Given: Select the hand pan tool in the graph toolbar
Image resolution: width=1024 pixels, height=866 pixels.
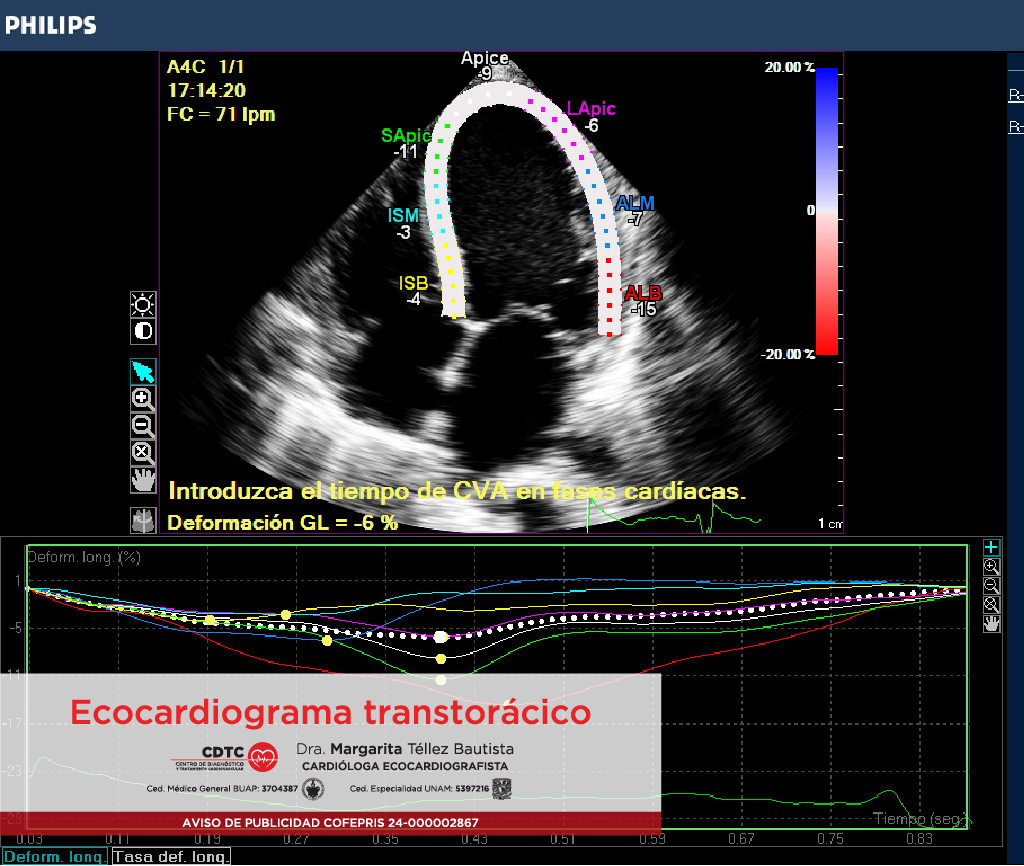Looking at the screenshot, I should tap(991, 623).
